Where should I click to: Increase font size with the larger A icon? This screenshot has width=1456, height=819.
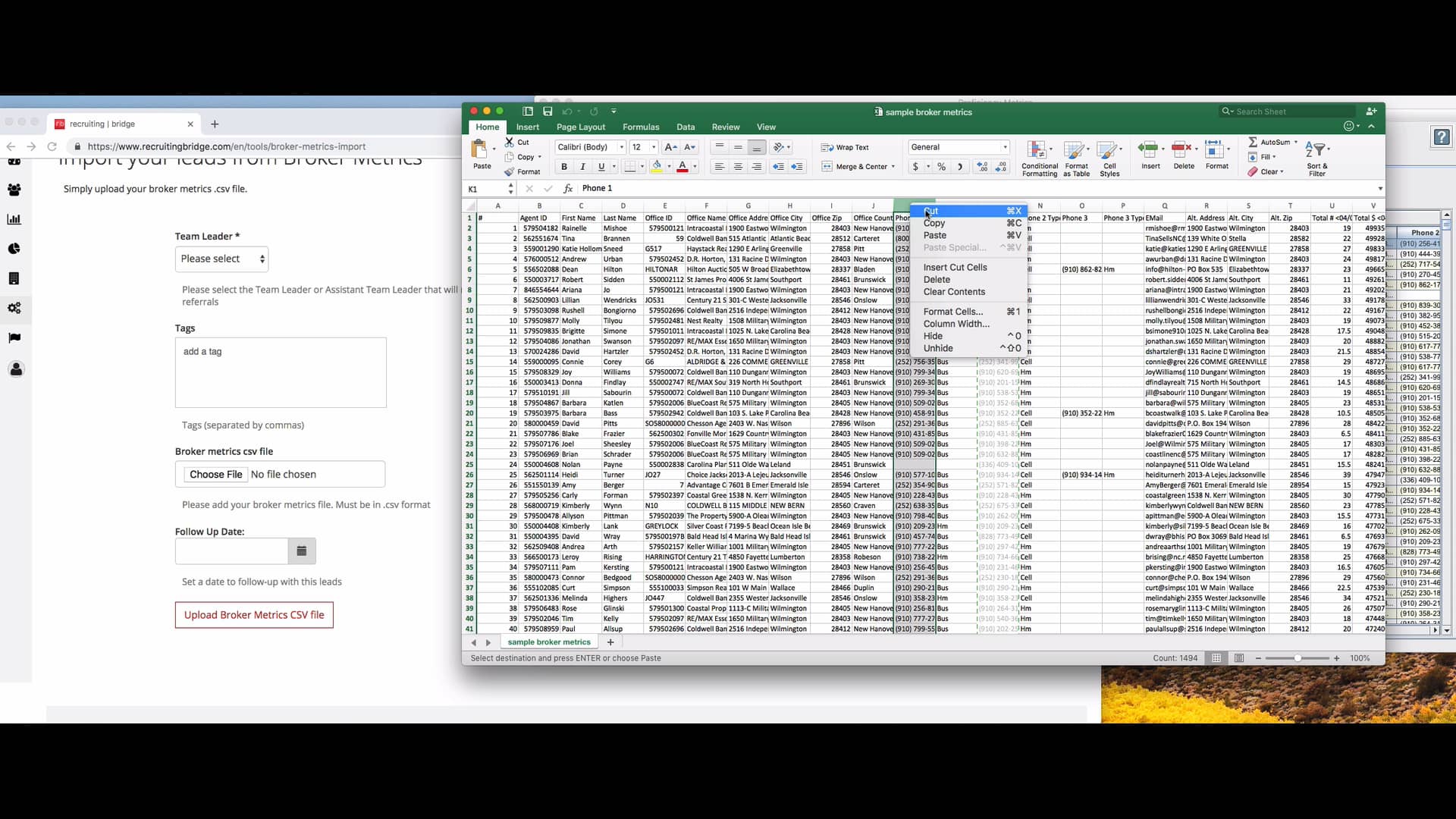click(x=670, y=147)
